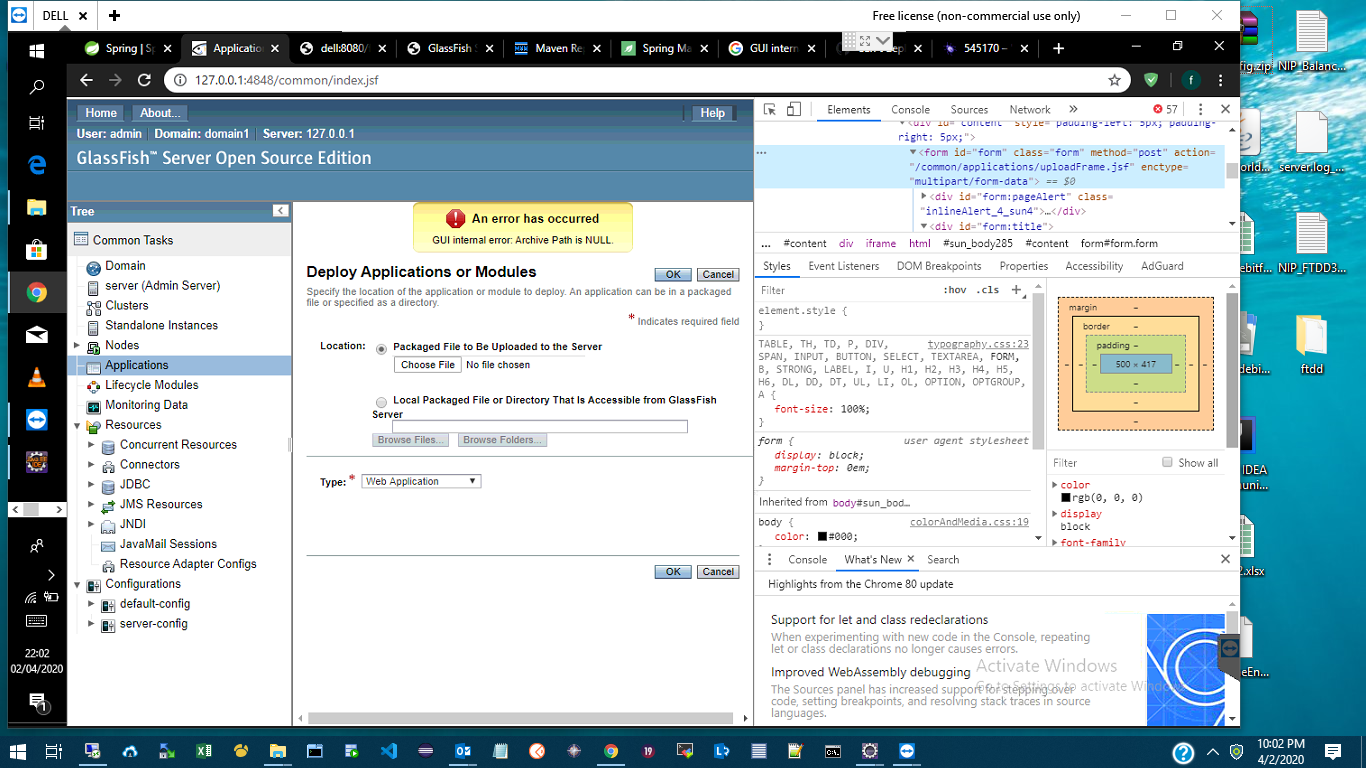Image resolution: width=1366 pixels, height=768 pixels.
Task: Click the inspect element icon in DevTools
Action: (768, 109)
